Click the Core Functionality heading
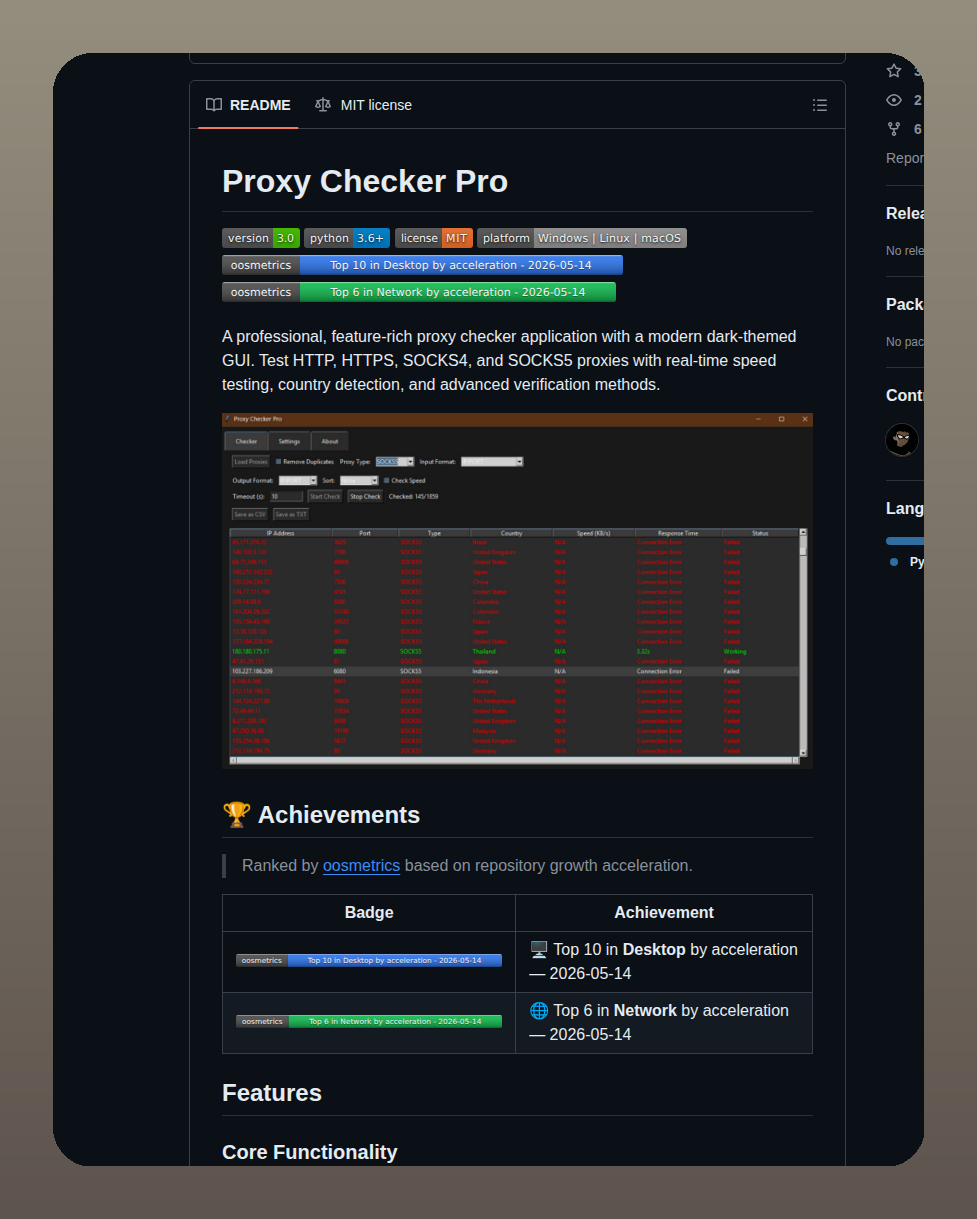This screenshot has width=977, height=1219. 310,1152
